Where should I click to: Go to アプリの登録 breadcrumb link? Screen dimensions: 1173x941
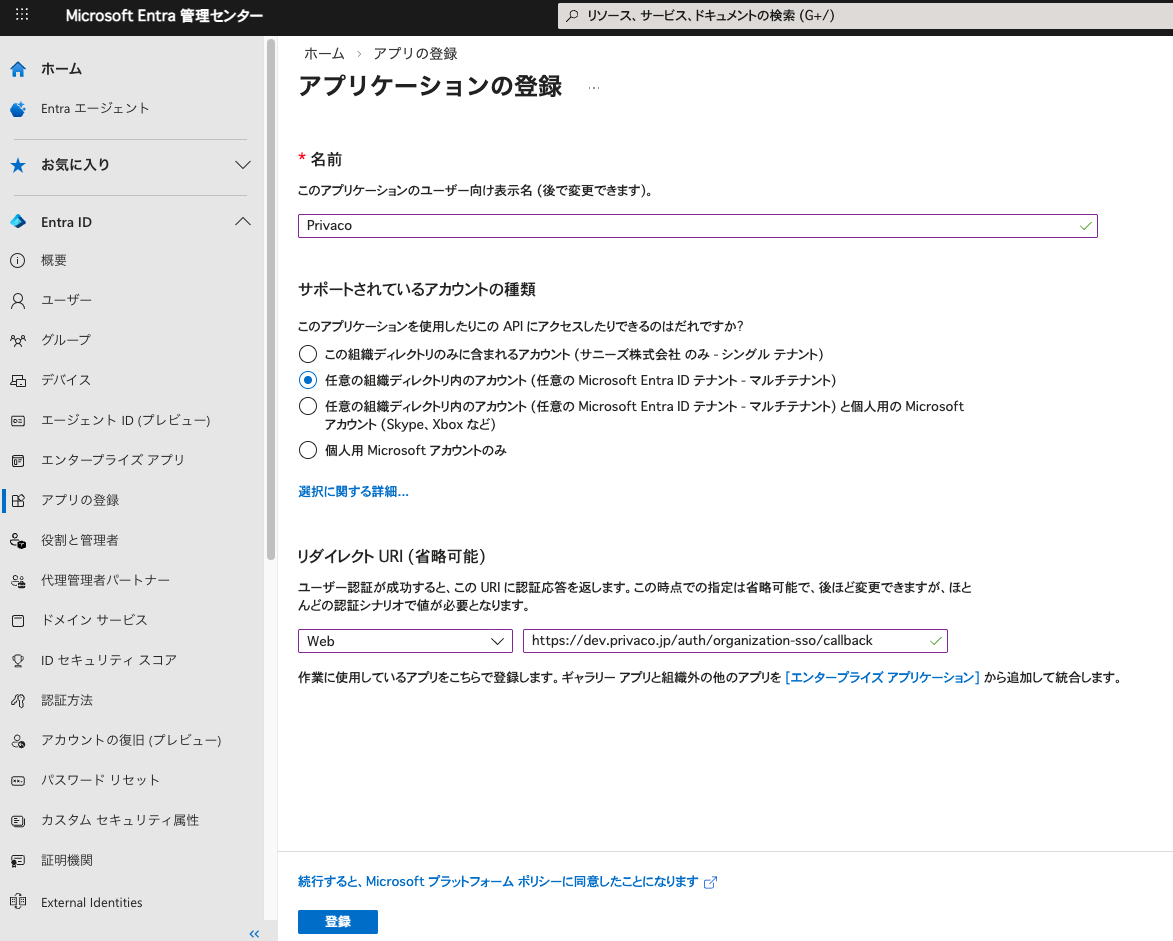tap(415, 54)
